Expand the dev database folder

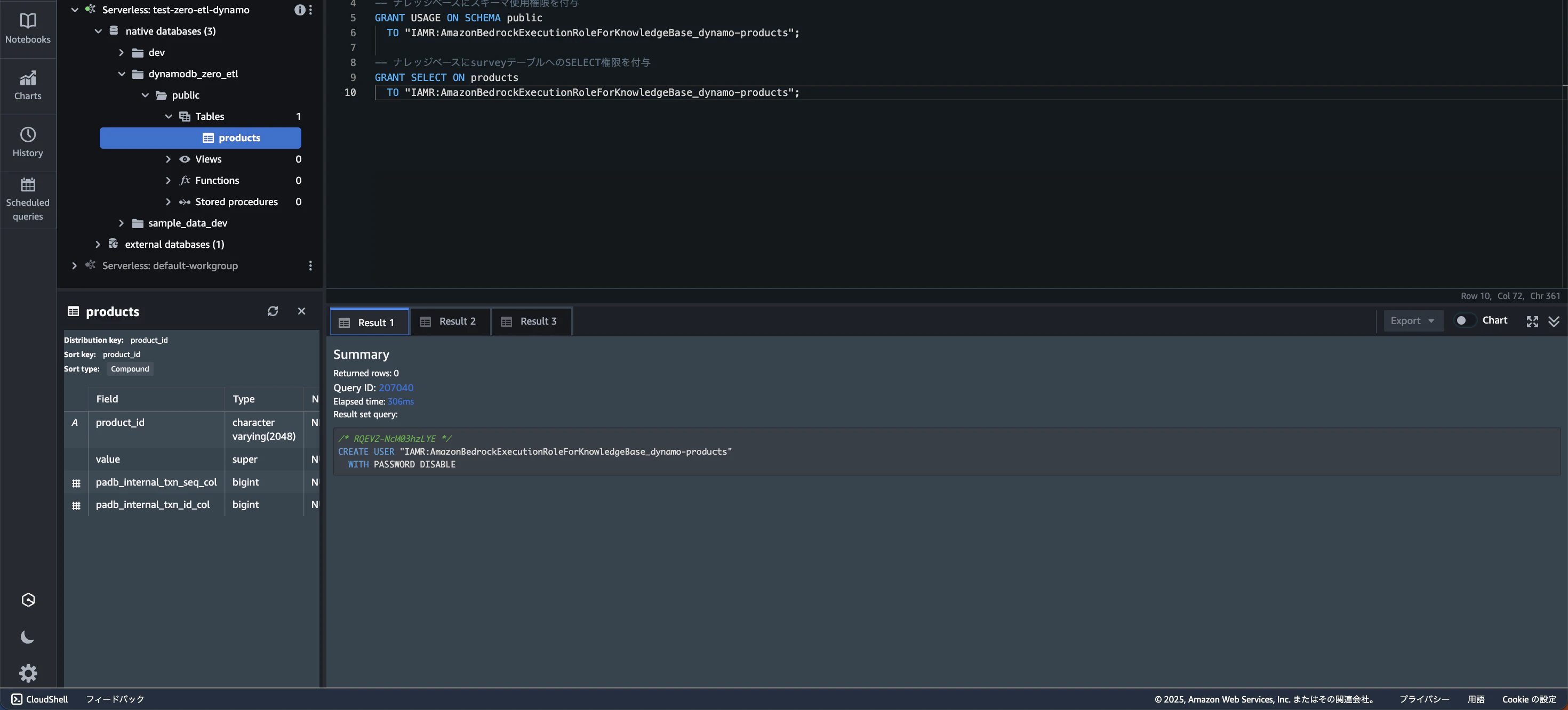tap(121, 52)
